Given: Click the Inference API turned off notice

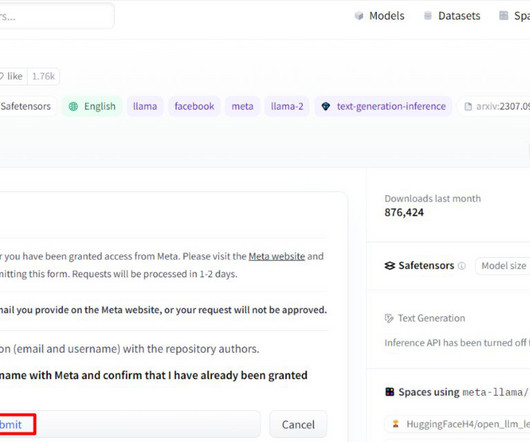Looking at the screenshot, I should point(457,343).
